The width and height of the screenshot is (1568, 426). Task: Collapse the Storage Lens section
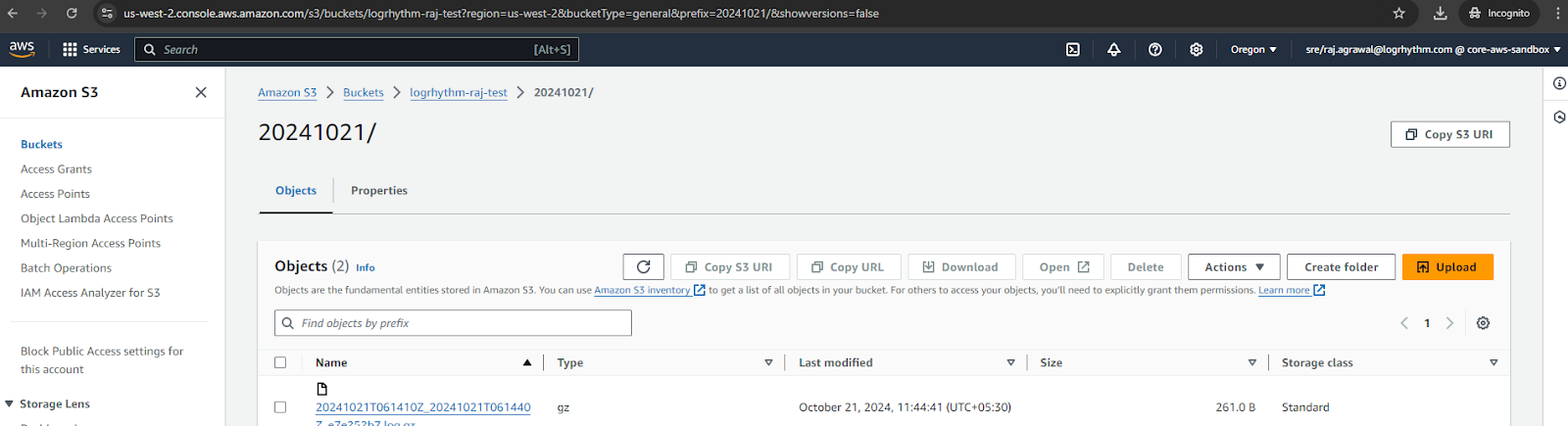point(10,403)
